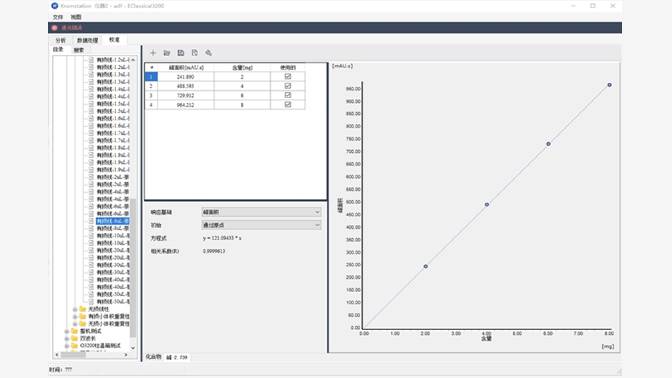Image resolution: width=672 pixels, height=378 pixels.
Task: Click the red status indicator on dark bar
Action: coord(54,27)
